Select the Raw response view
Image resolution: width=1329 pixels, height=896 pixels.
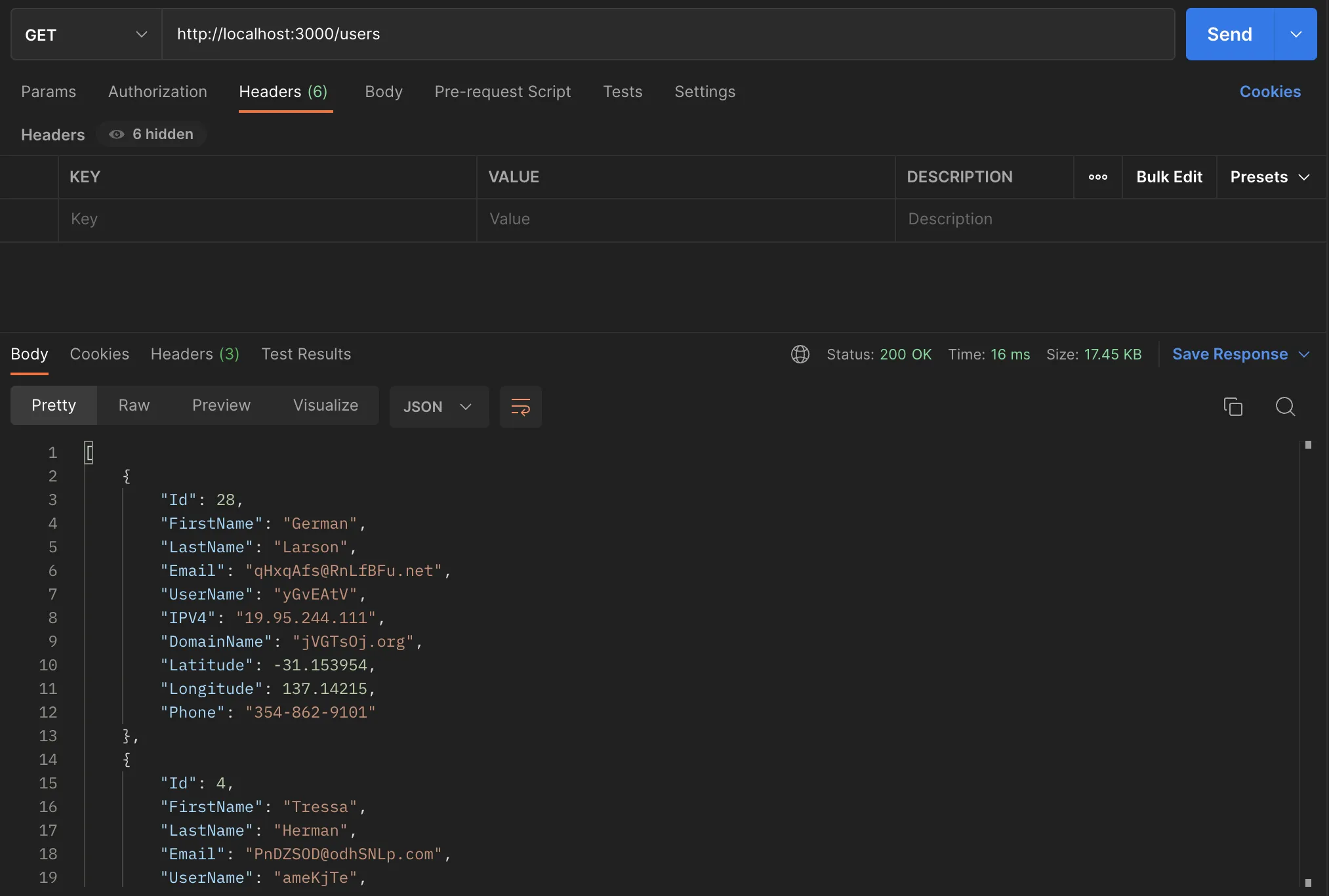pyautogui.click(x=134, y=405)
